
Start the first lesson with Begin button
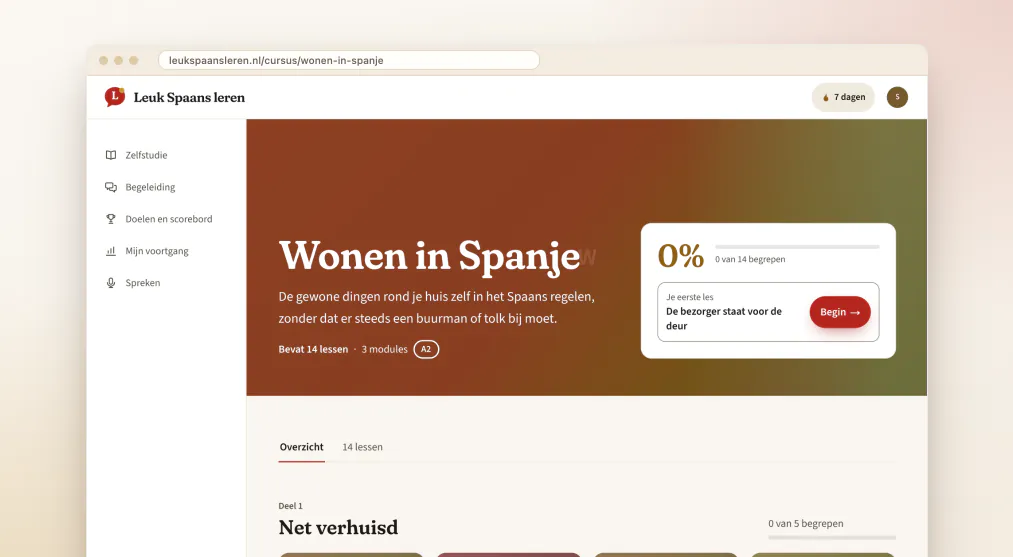pyautogui.click(x=840, y=312)
